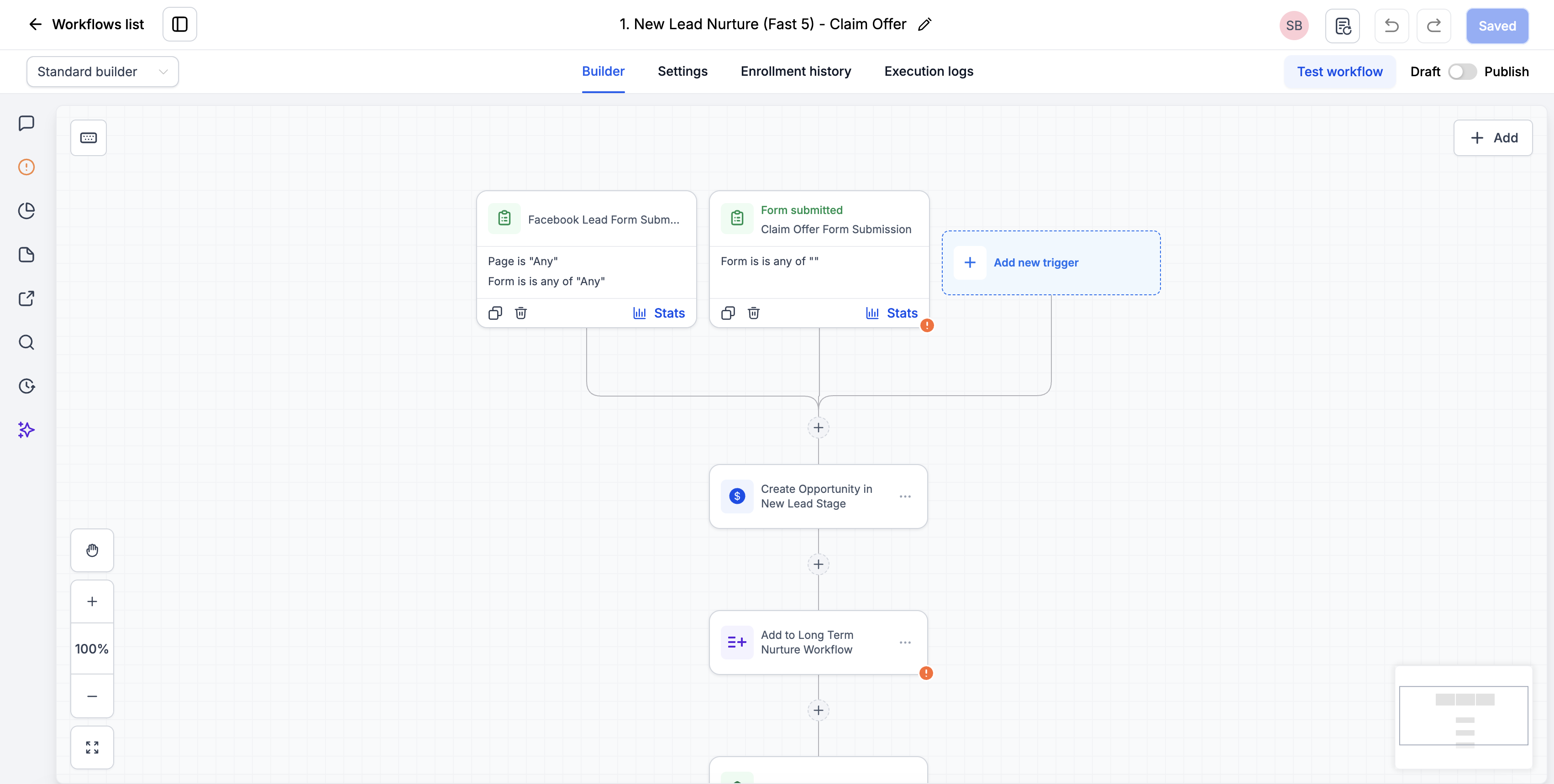Image resolution: width=1554 pixels, height=784 pixels.
Task: Open the clock history icon in sidebar
Action: coord(26,386)
